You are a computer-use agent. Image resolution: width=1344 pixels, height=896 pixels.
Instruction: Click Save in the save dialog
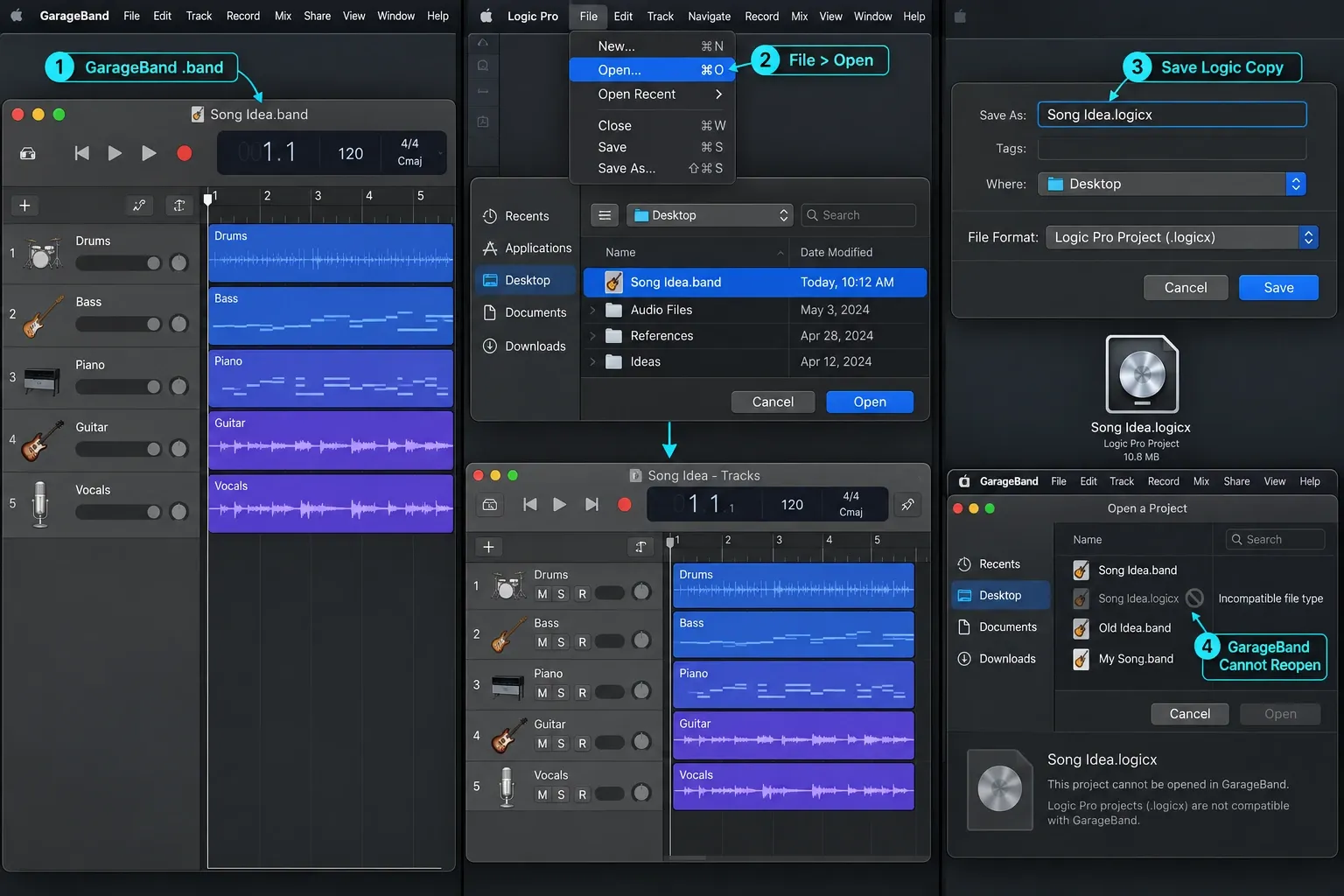[x=1278, y=288]
